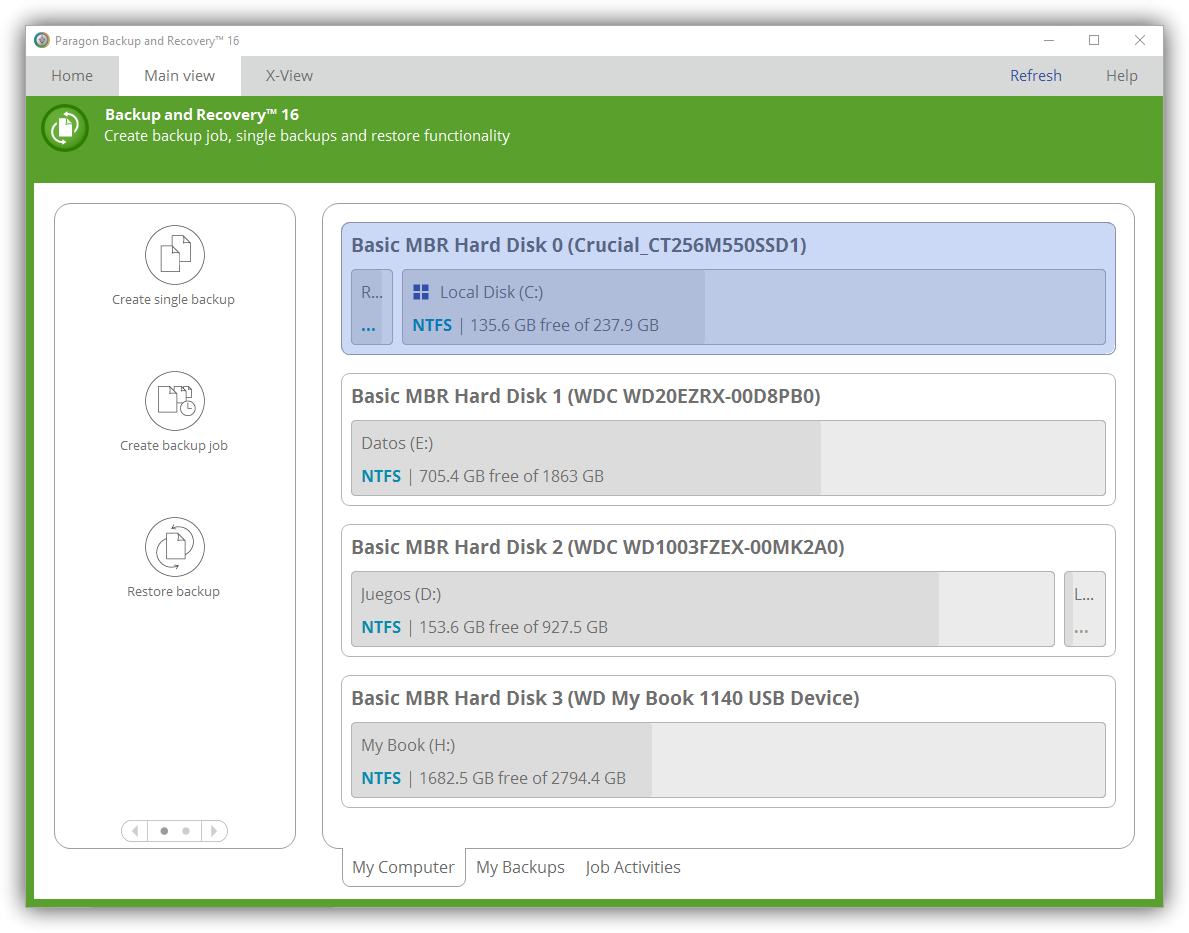Minimize the Paragon window
Viewport: 1189px width, 933px height.
[x=1049, y=40]
